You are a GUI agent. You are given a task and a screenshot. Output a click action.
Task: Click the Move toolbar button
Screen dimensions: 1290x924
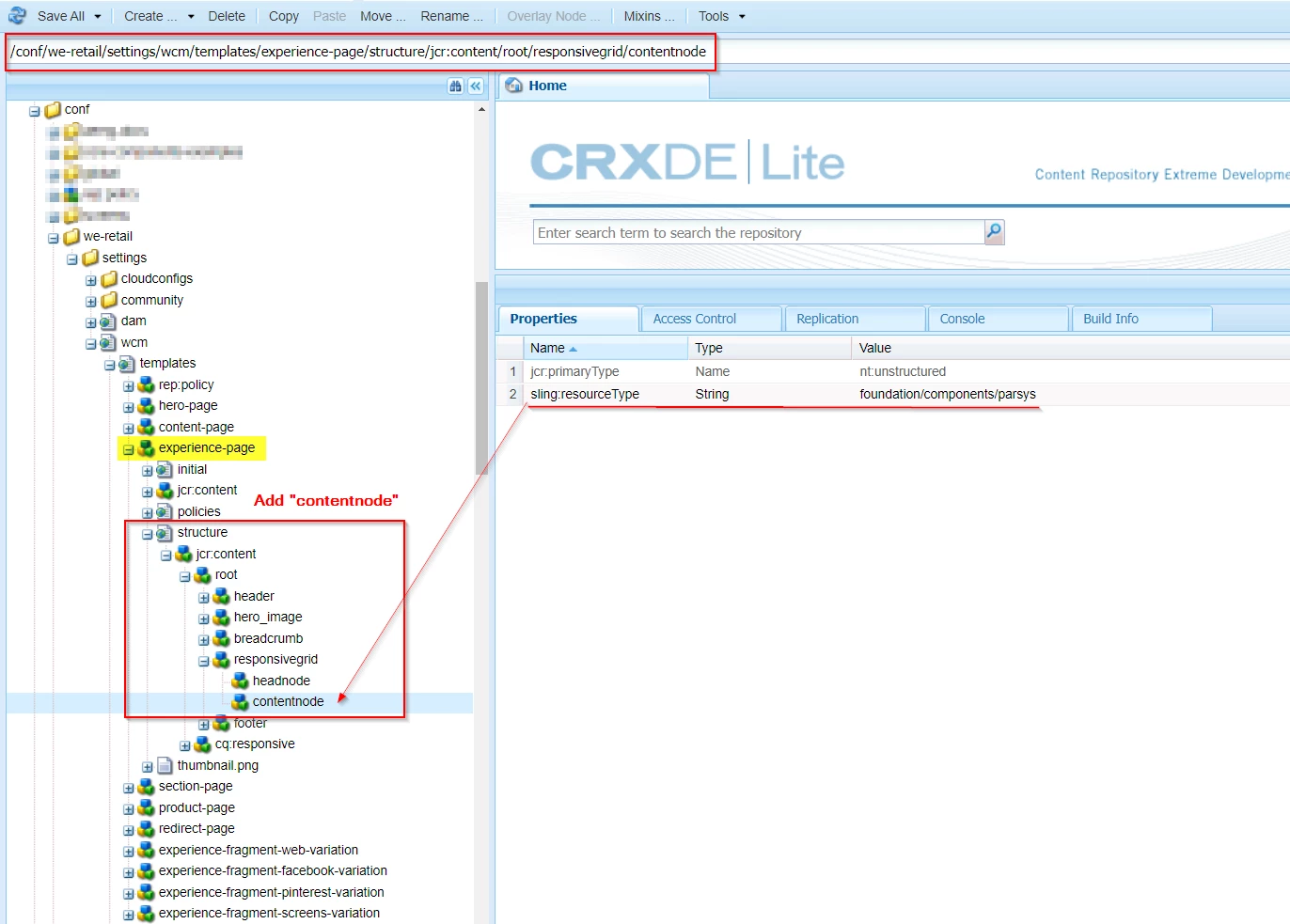(x=383, y=16)
